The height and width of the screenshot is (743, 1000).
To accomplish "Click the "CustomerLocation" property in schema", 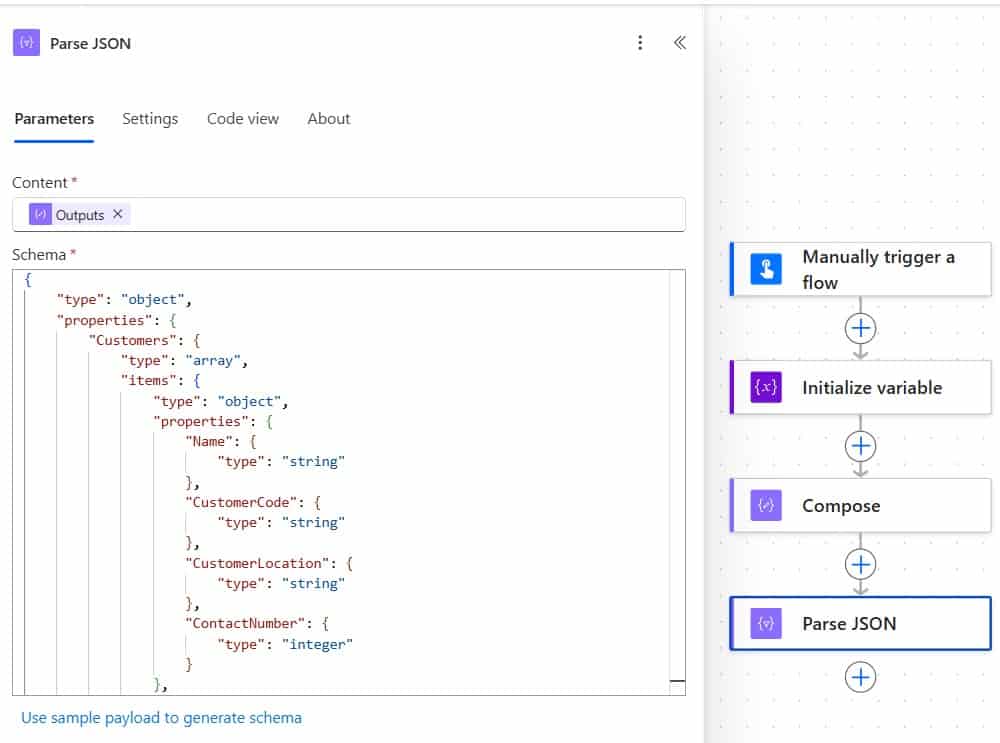I will (x=257, y=563).
